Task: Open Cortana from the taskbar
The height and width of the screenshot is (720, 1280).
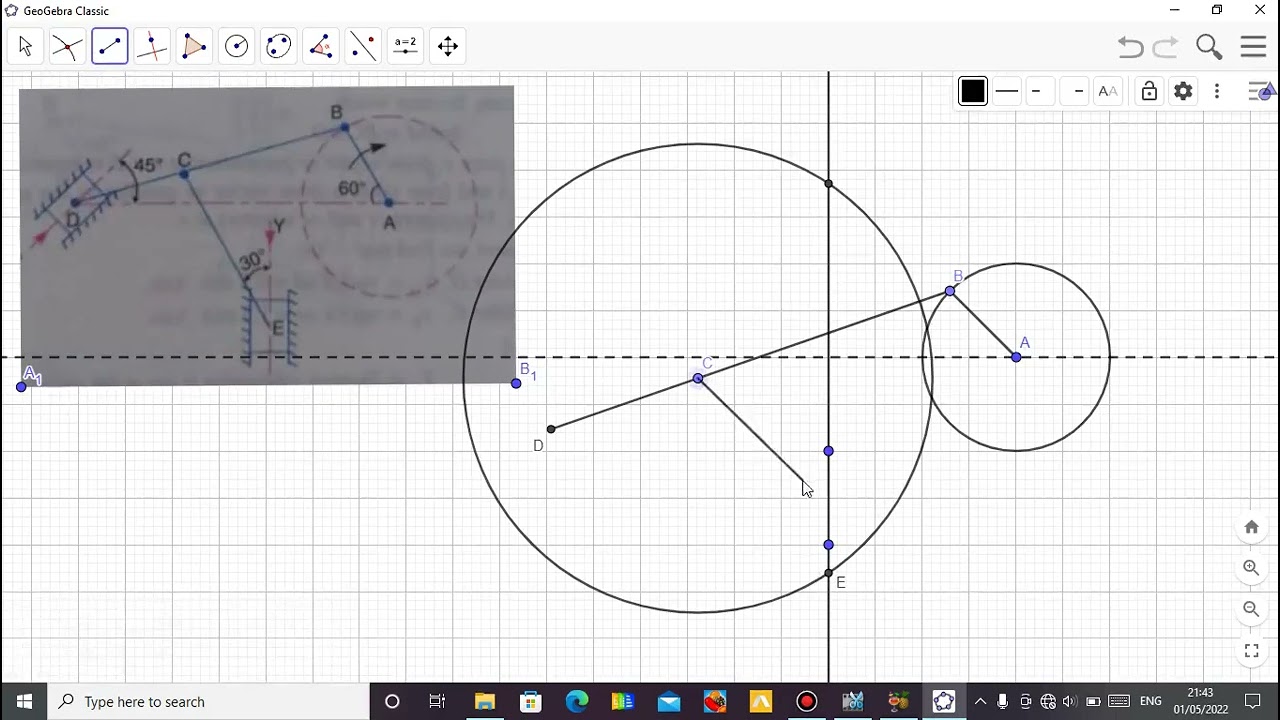Action: (392, 701)
